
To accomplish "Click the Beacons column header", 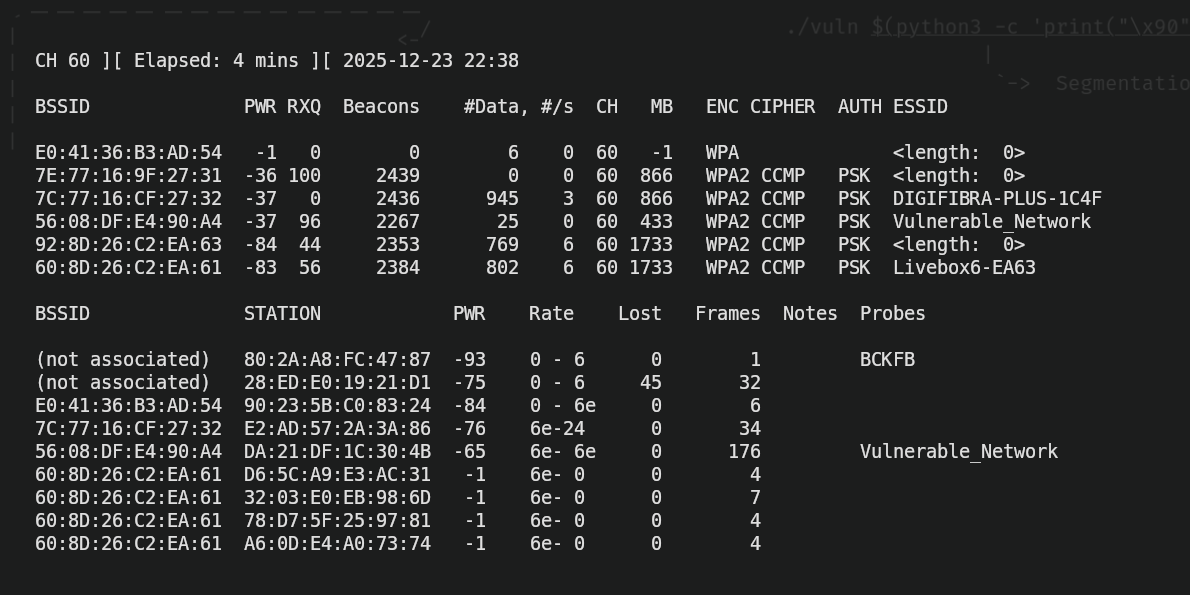I will click(x=381, y=107).
